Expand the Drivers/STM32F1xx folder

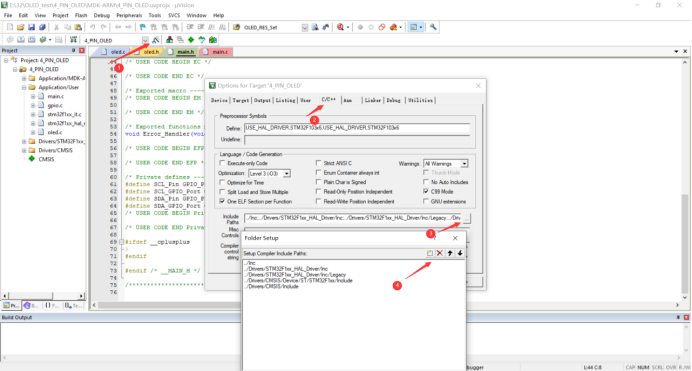(x=24, y=141)
